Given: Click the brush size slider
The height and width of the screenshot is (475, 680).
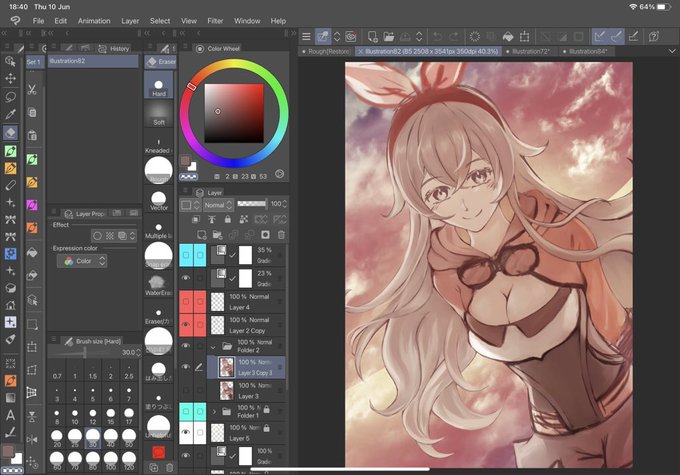Looking at the screenshot, I should point(84,352).
